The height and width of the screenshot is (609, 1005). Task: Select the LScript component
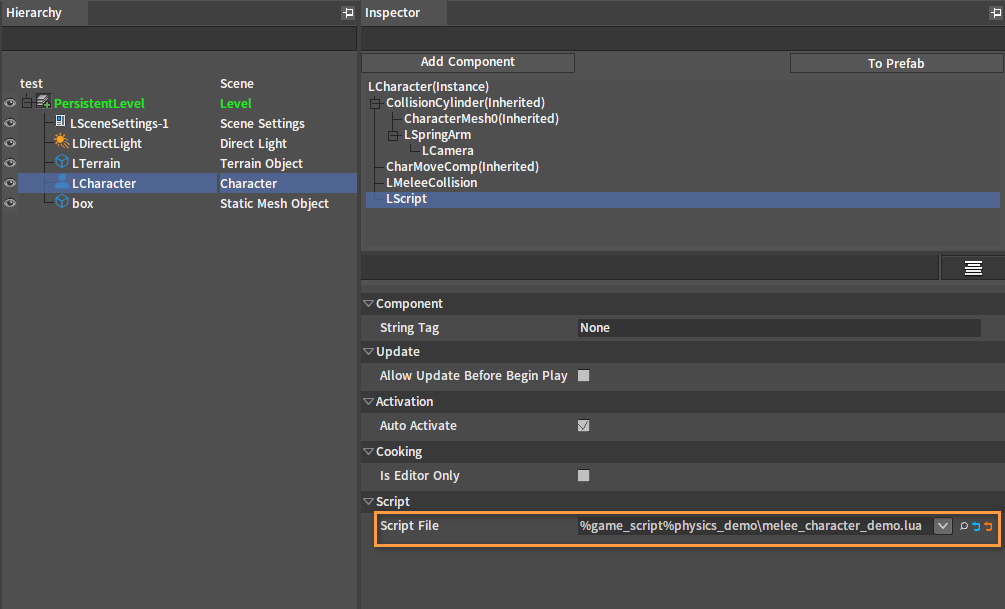click(406, 199)
